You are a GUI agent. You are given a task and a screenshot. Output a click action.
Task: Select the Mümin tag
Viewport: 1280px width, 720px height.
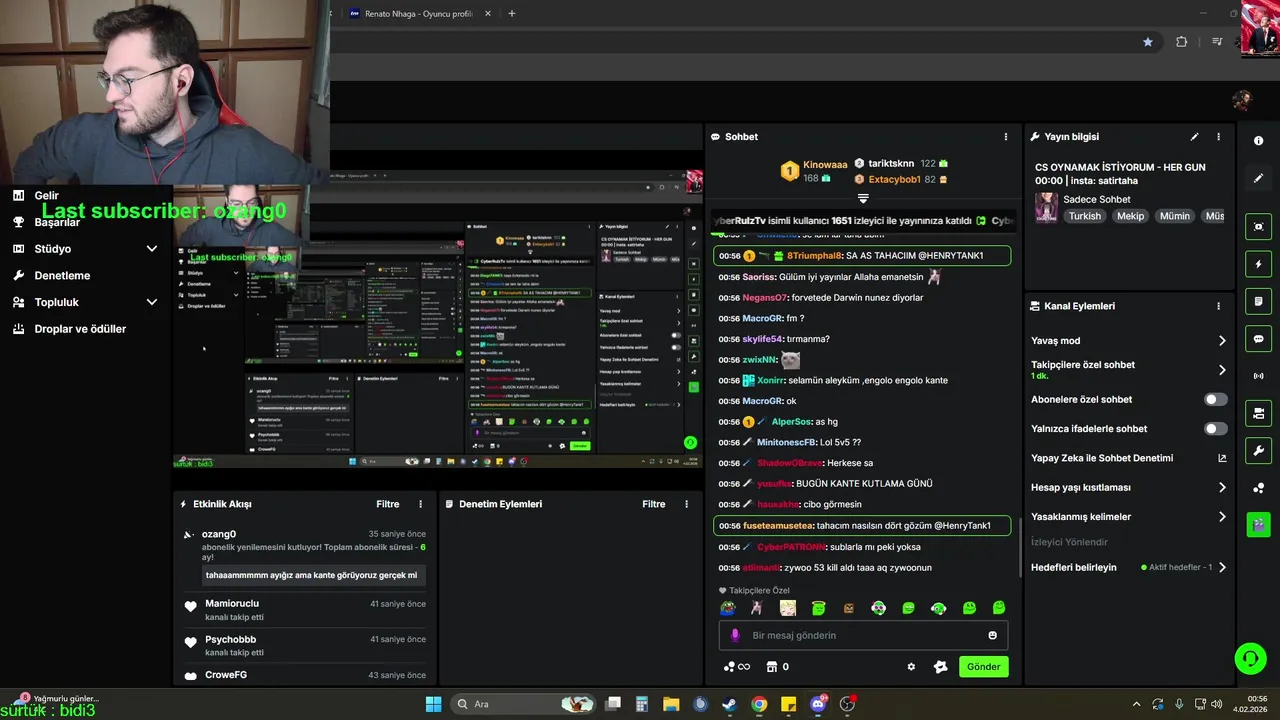[x=1174, y=216]
